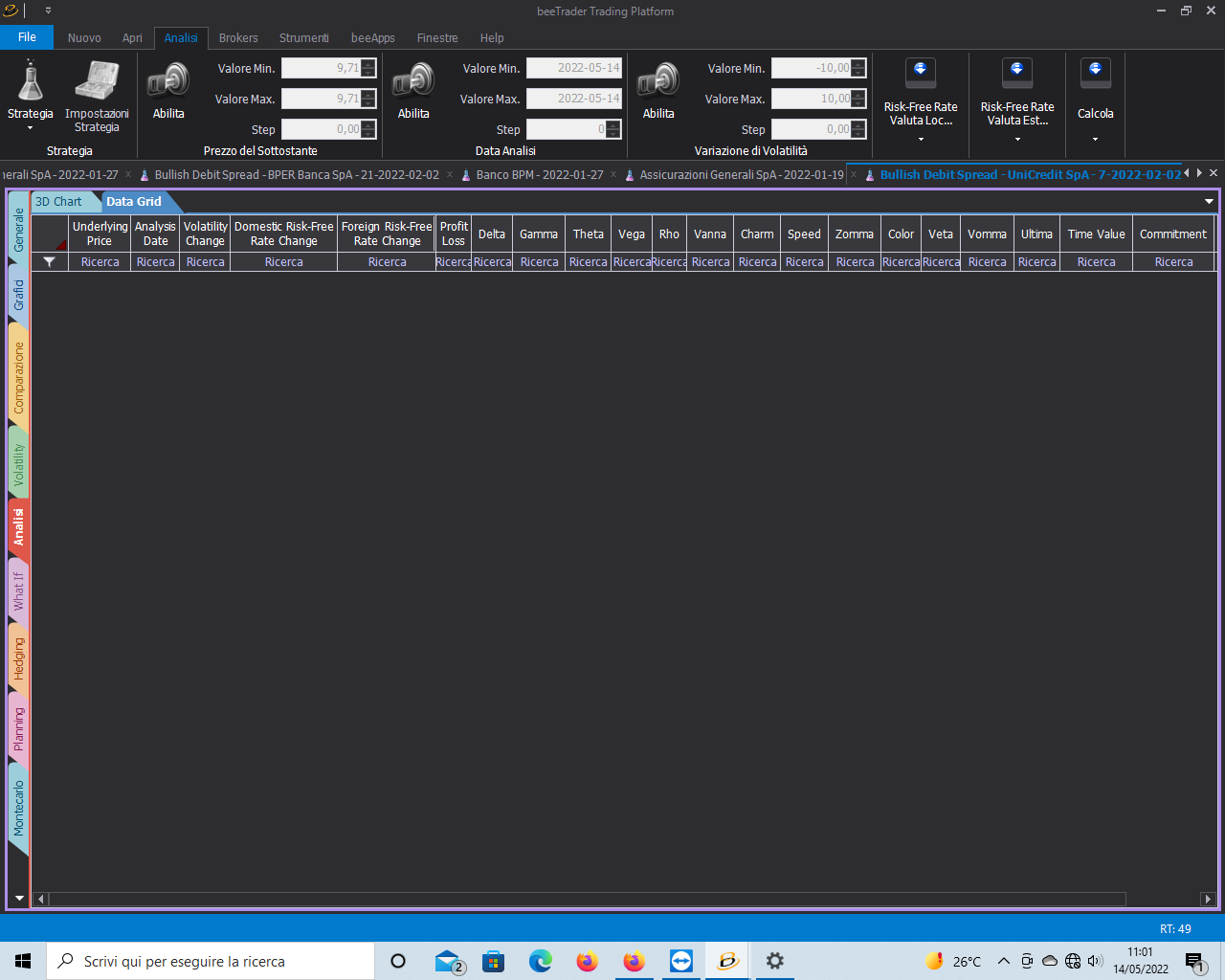Enable Data Analisi with Abilita
Screen dimensions: 1225x980
pyautogui.click(x=413, y=90)
